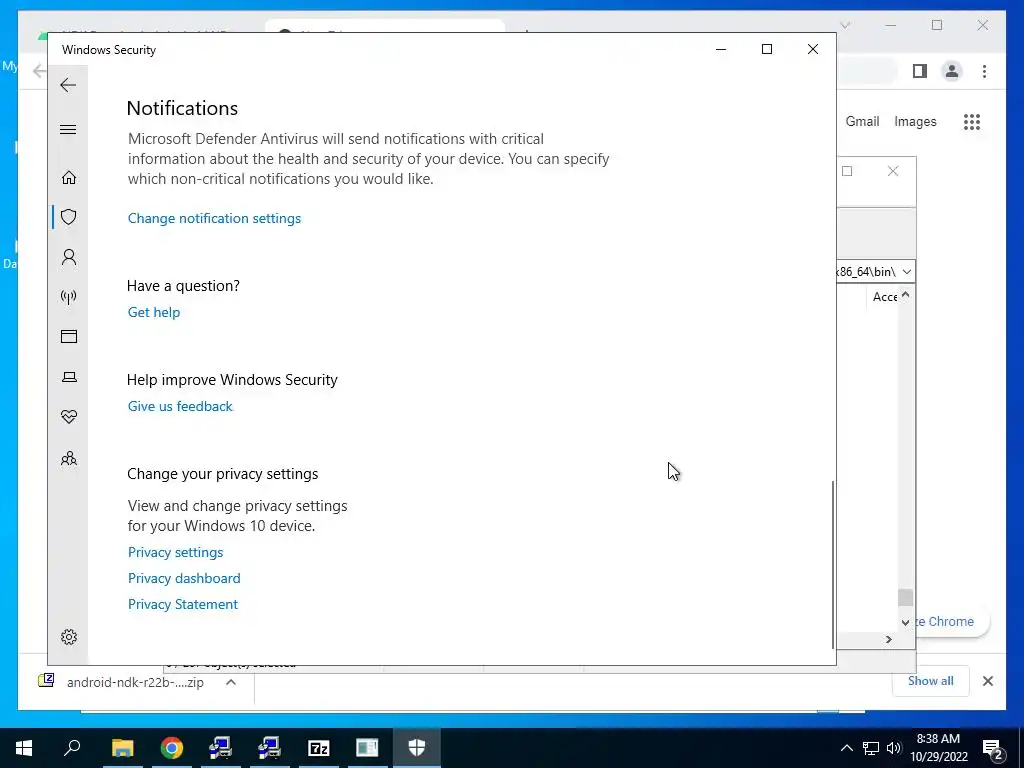
Task: Open File Explorer from taskbar
Action: pyautogui.click(x=123, y=748)
